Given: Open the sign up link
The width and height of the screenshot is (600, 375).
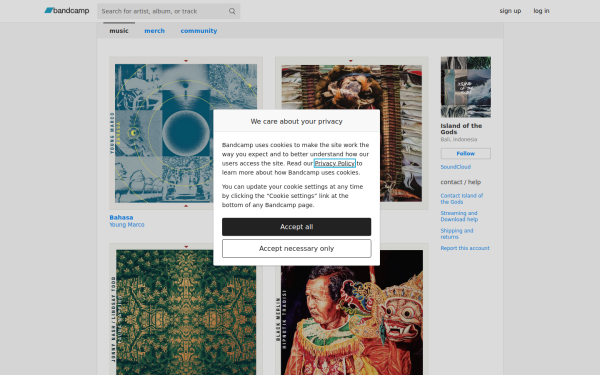Looking at the screenshot, I should [510, 11].
